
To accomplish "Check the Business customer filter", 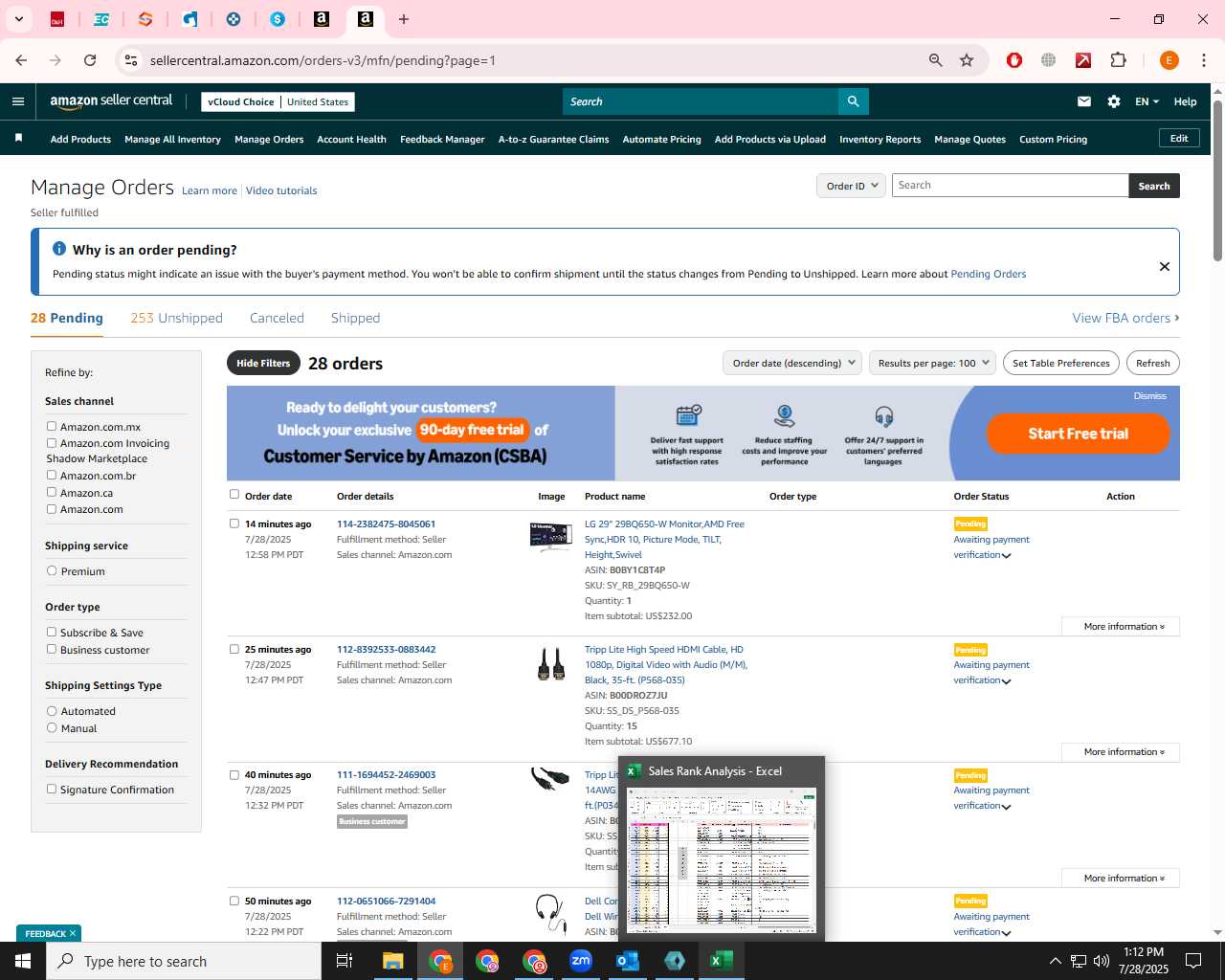I will pos(52,649).
